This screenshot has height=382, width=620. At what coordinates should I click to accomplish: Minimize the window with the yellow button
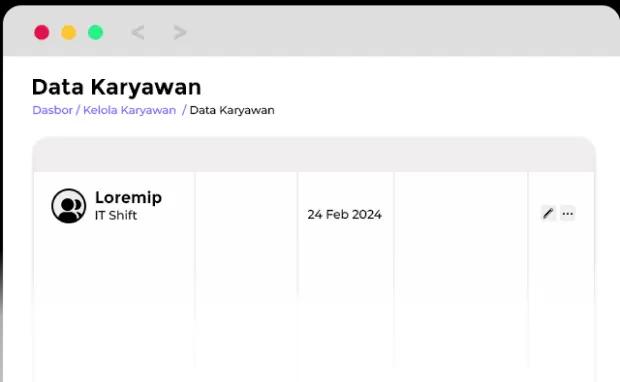pyautogui.click(x=68, y=32)
